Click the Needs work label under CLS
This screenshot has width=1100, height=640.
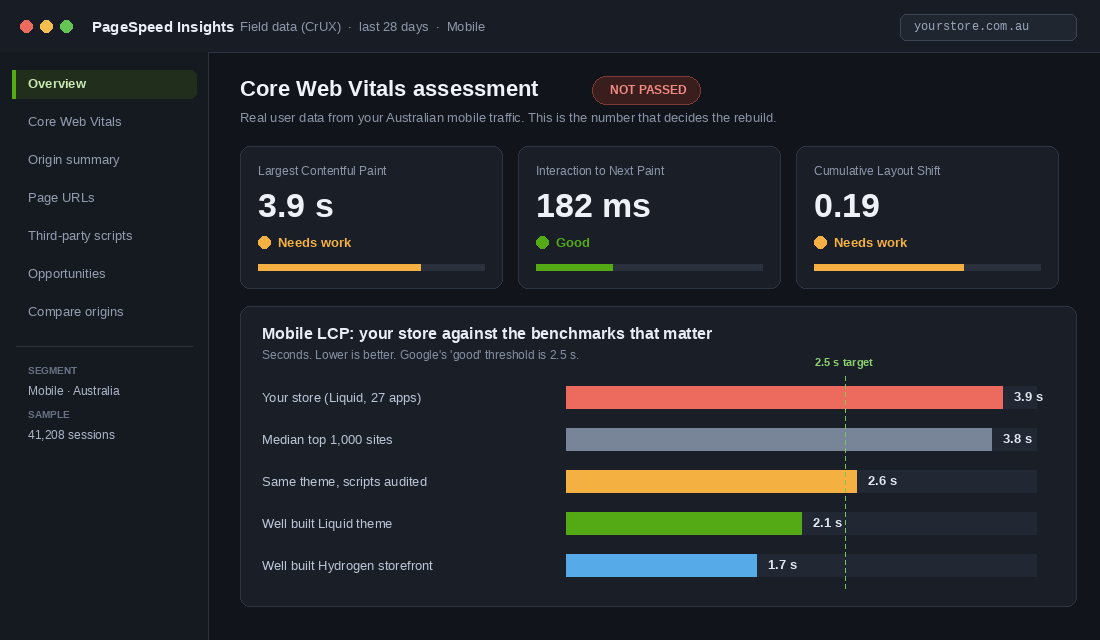871,243
